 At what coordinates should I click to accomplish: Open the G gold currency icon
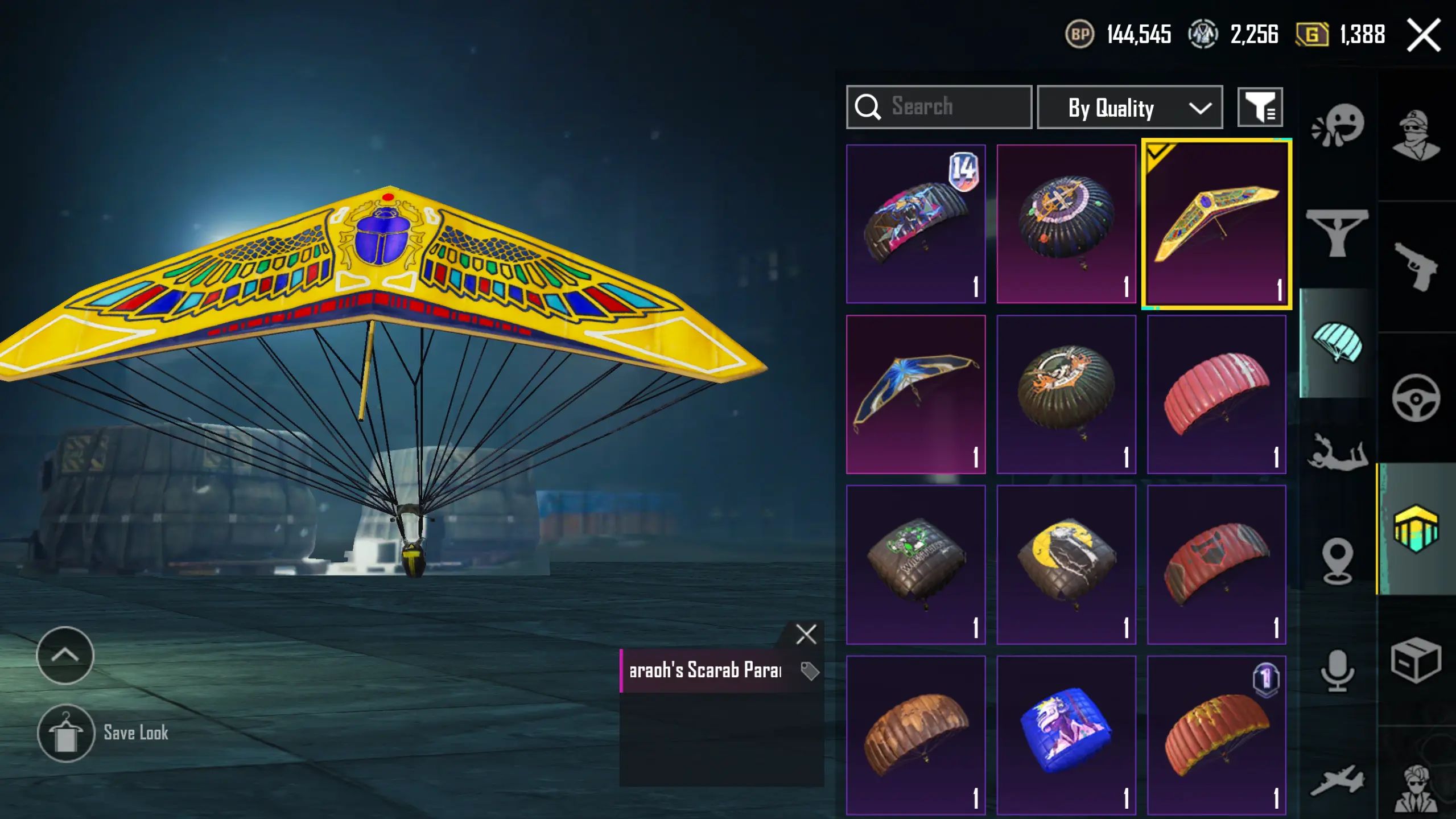[1312, 35]
